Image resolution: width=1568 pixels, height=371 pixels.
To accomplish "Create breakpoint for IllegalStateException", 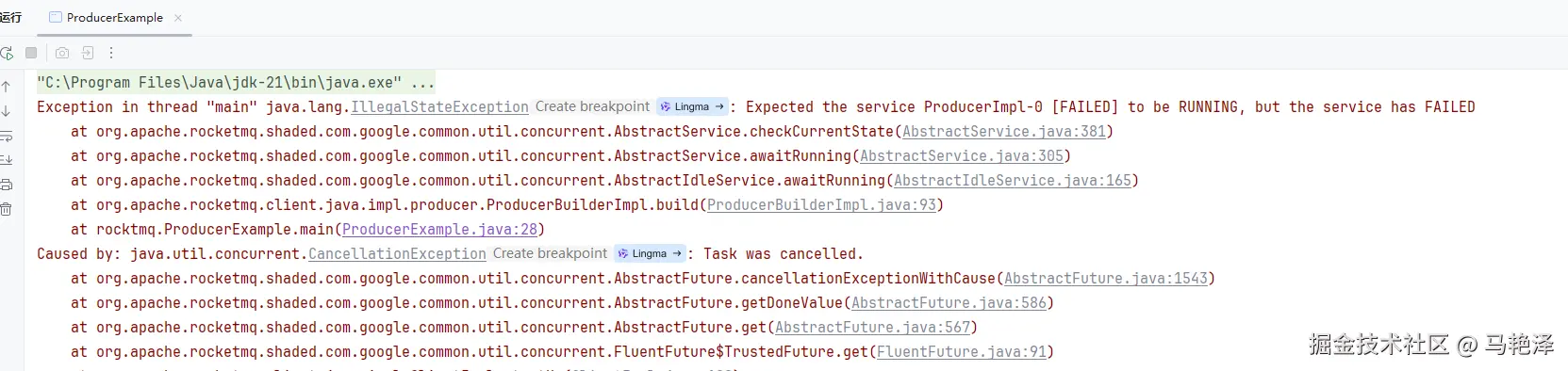I will [x=592, y=106].
